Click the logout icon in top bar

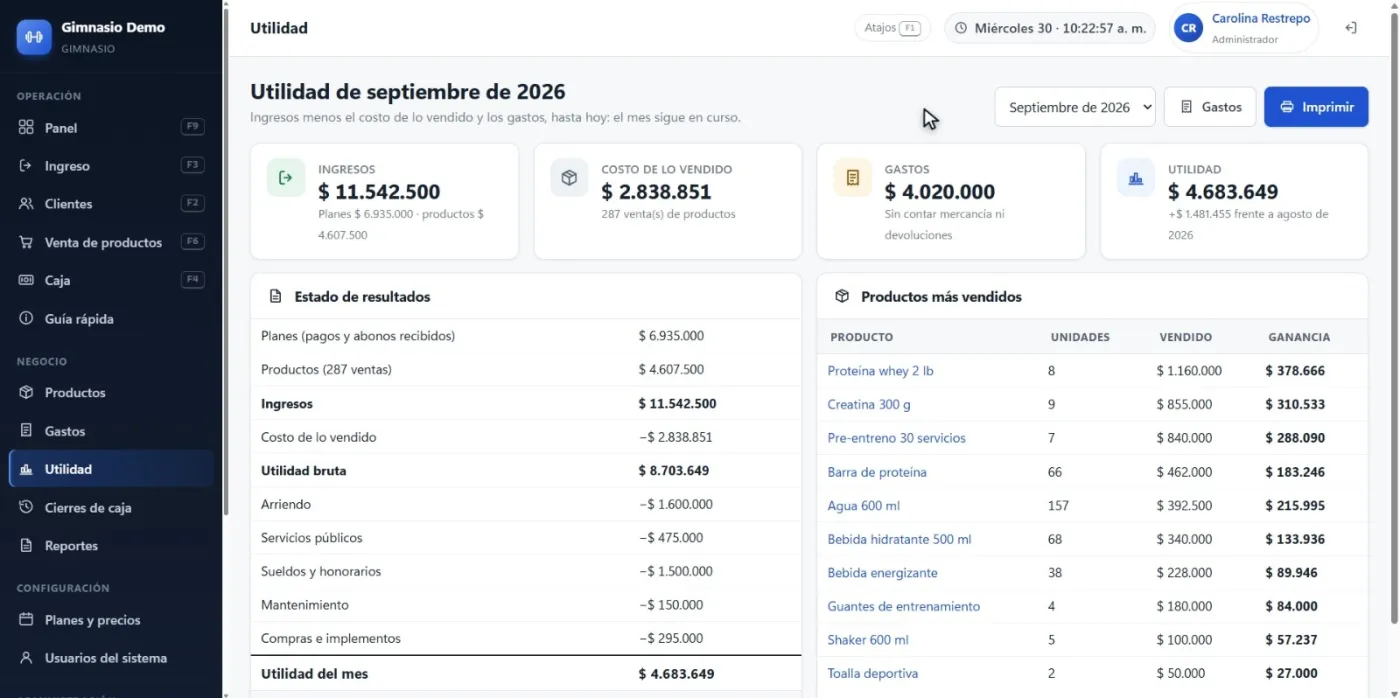(x=1350, y=28)
